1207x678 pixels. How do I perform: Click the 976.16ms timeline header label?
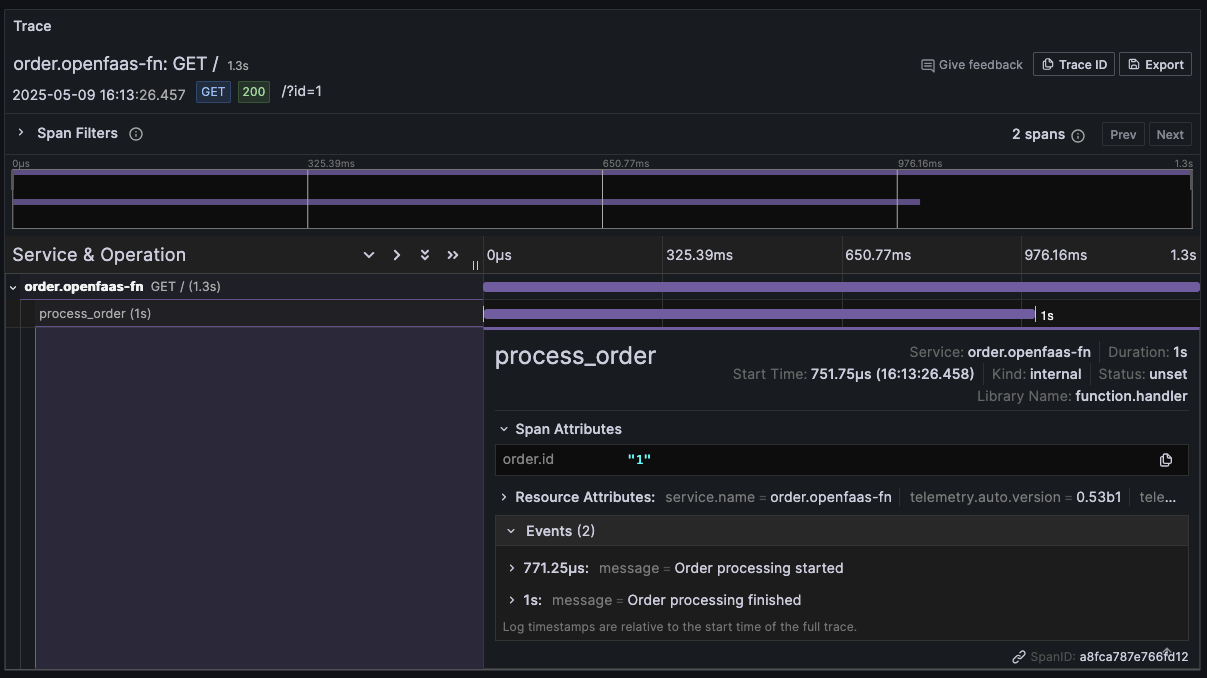[x=1055, y=255]
